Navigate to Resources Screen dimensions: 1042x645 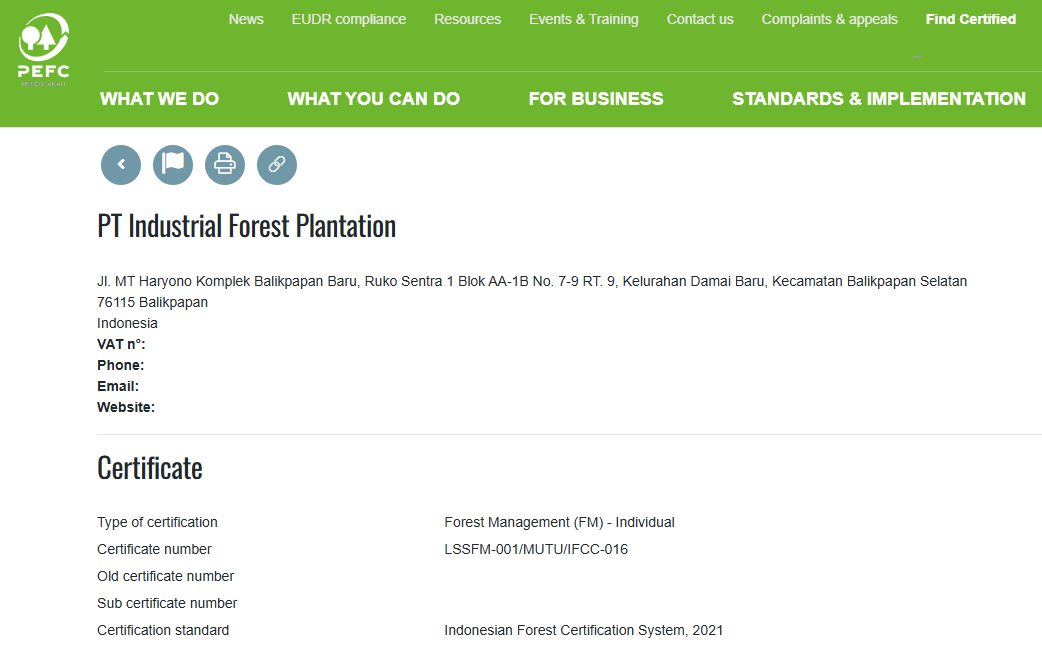[468, 19]
